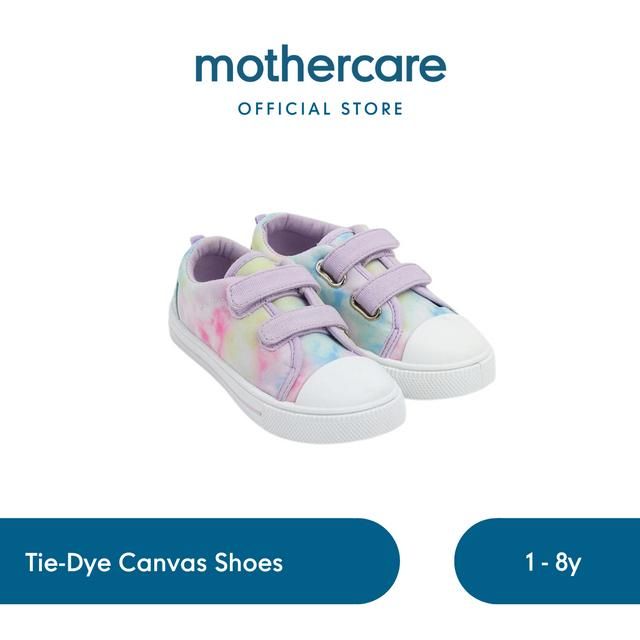Viewport: 640px width, 640px height.
Task: Open the Tie-Dye Canvas Shoes label
Action: [x=154, y=563]
